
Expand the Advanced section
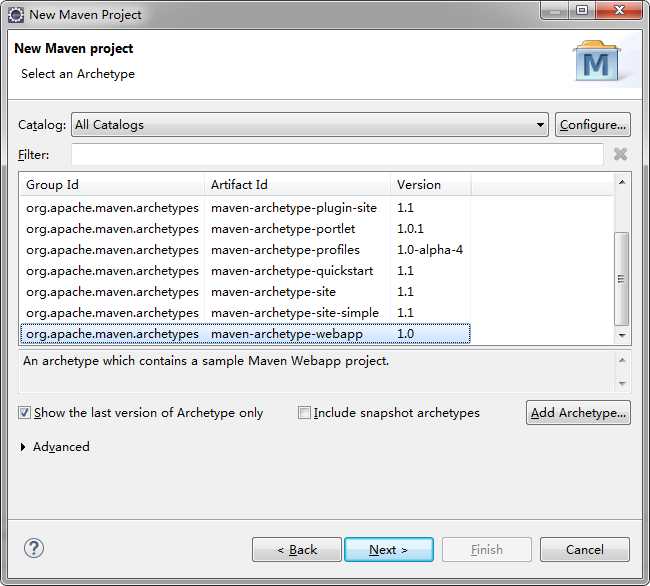coord(24,447)
